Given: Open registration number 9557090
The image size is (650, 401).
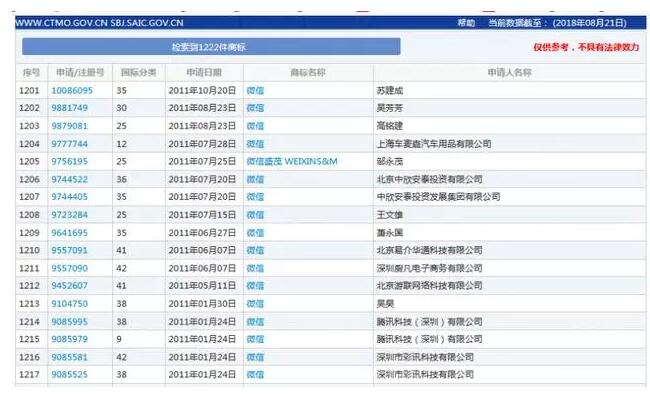Looking at the screenshot, I should point(70,268).
